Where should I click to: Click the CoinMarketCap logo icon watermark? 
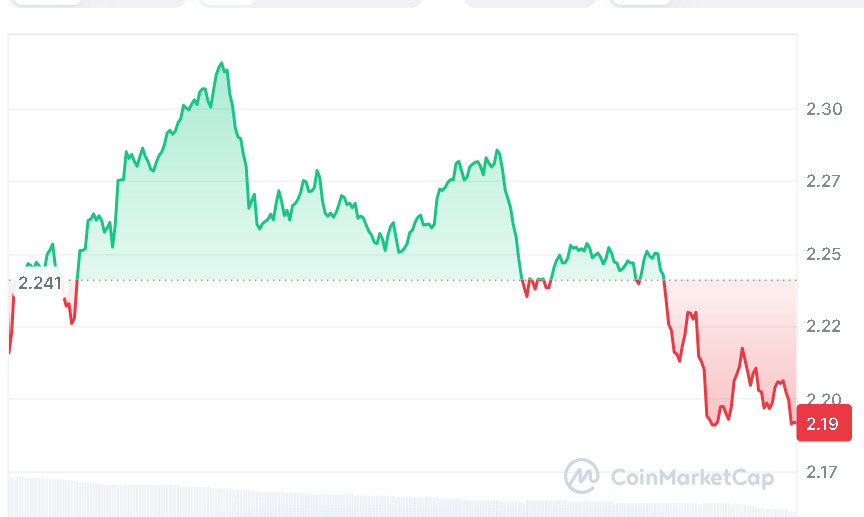point(581,476)
